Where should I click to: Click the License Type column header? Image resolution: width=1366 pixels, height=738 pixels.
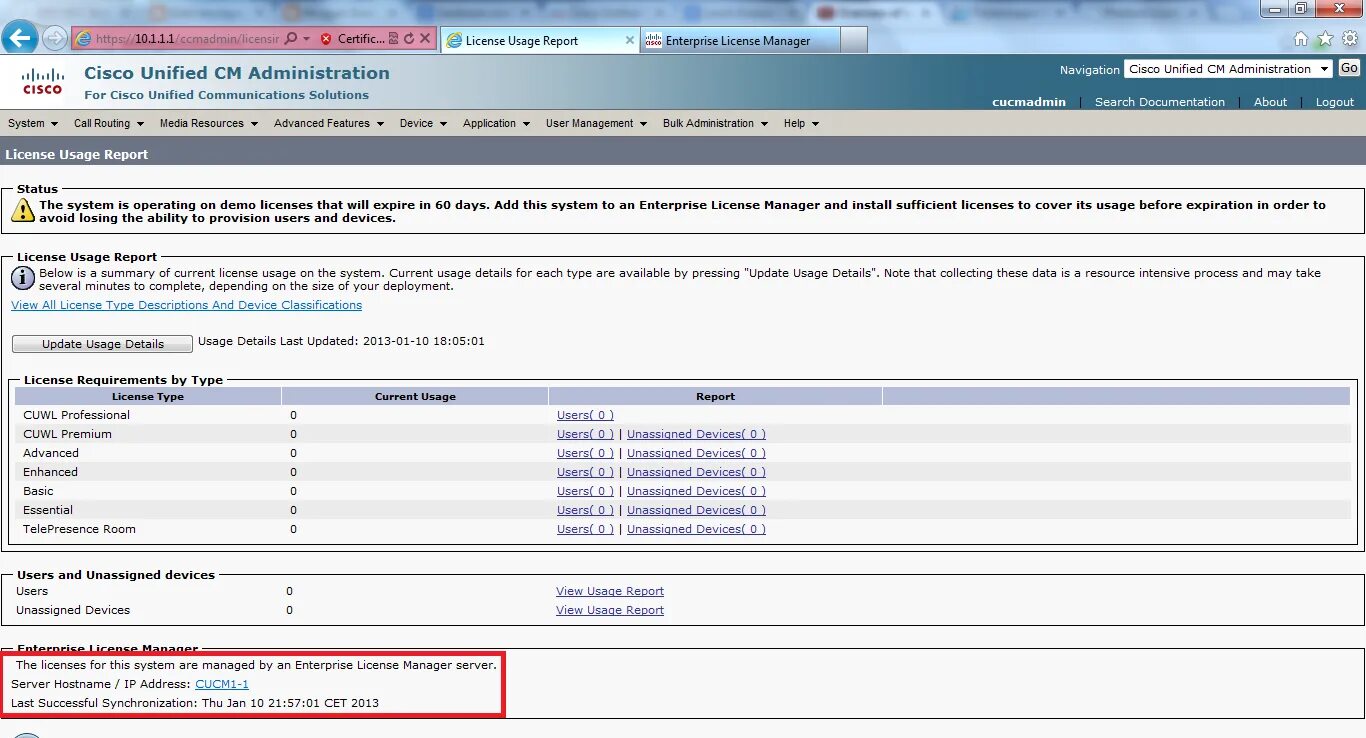click(148, 397)
